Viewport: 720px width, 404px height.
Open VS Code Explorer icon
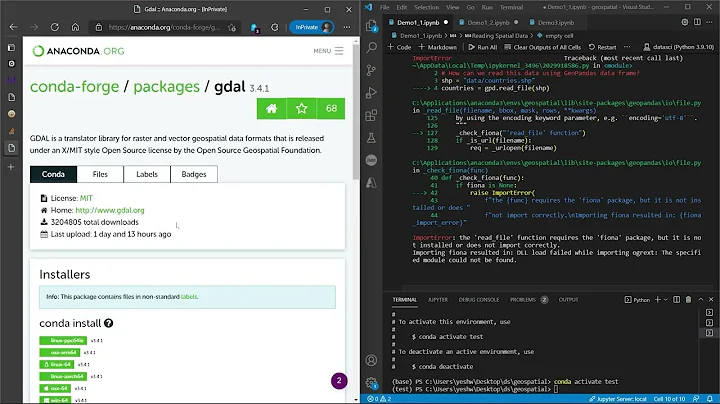371,26
